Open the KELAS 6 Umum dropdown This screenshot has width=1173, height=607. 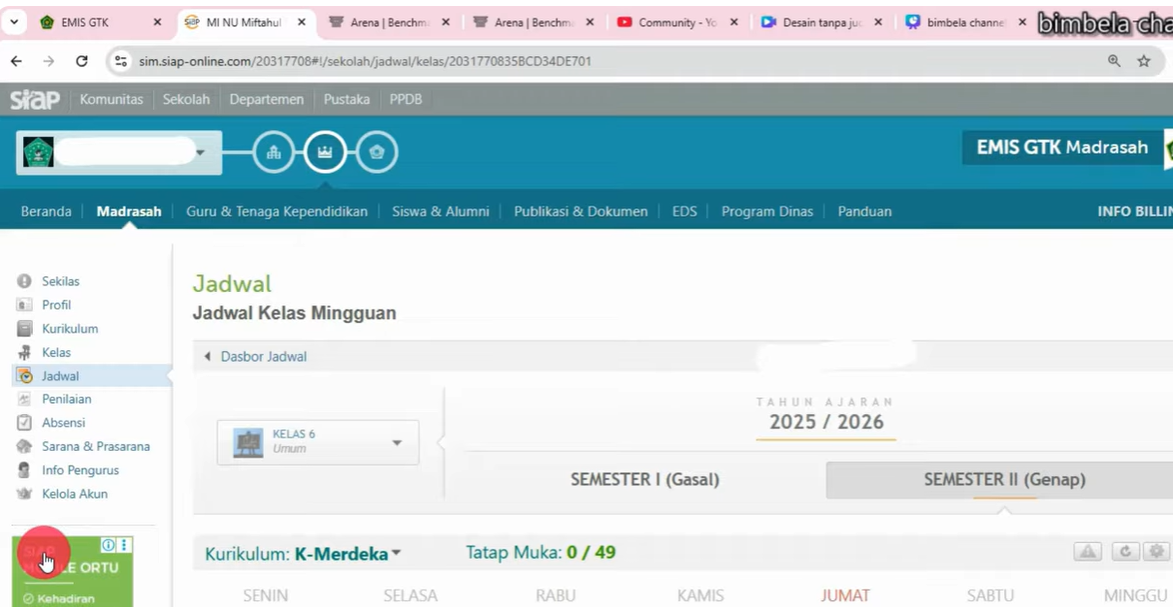(317, 441)
